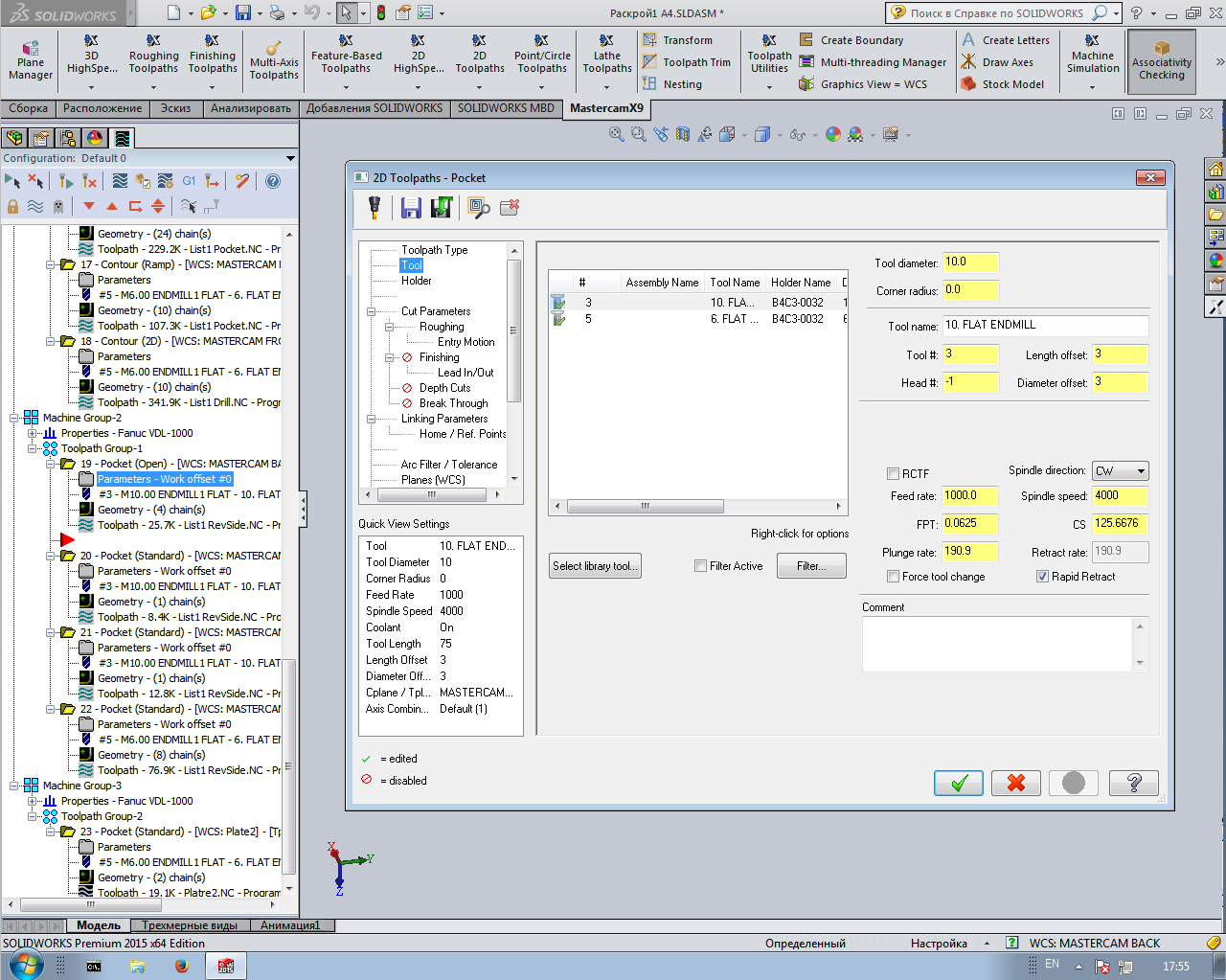Expand the Configuration Default dropdown

click(290, 158)
